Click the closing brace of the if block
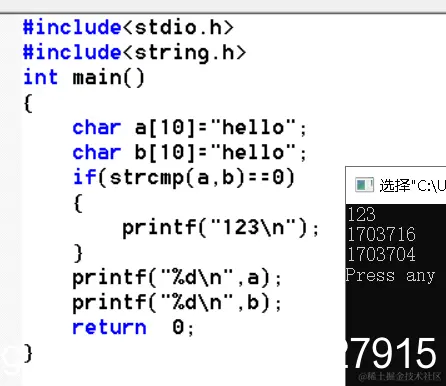 pyautogui.click(x=78, y=253)
